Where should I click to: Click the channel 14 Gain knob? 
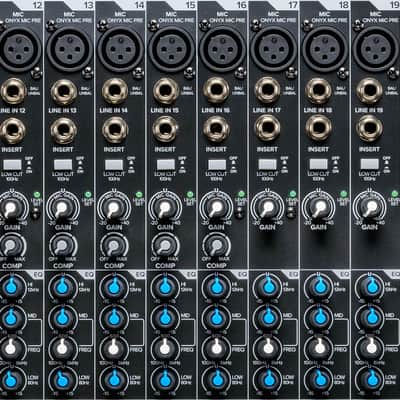114,209
